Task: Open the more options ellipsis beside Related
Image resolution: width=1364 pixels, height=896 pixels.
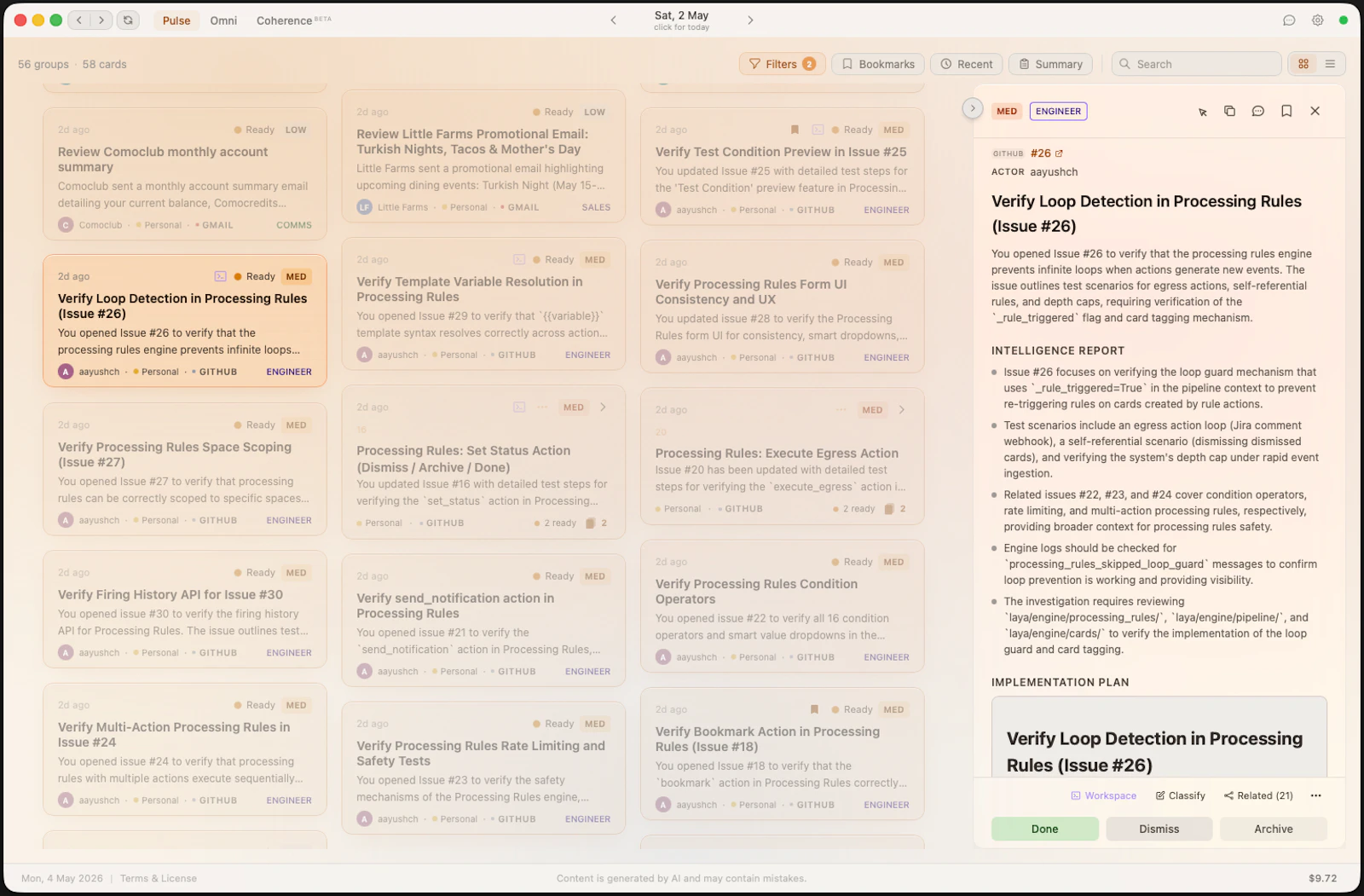Action: click(x=1315, y=795)
